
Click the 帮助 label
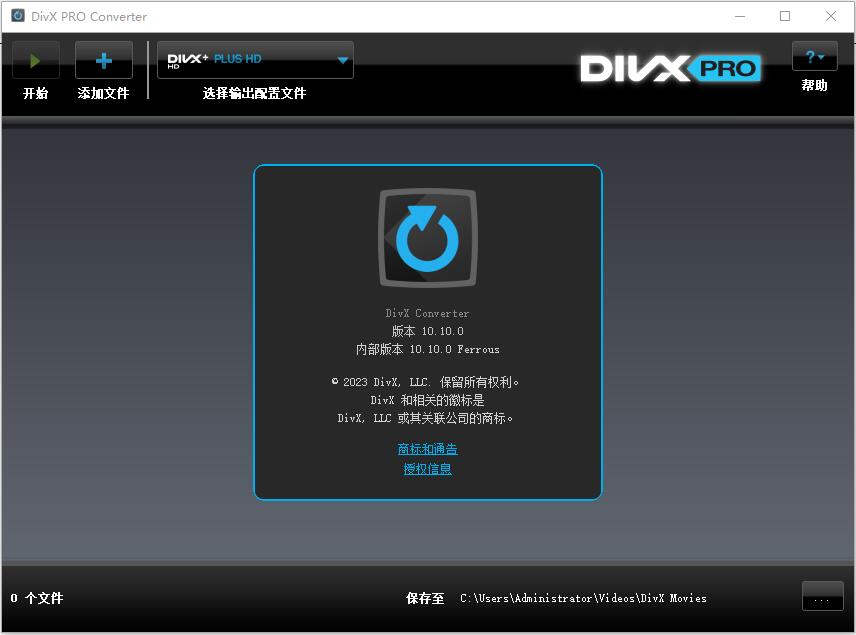pyautogui.click(x=815, y=85)
